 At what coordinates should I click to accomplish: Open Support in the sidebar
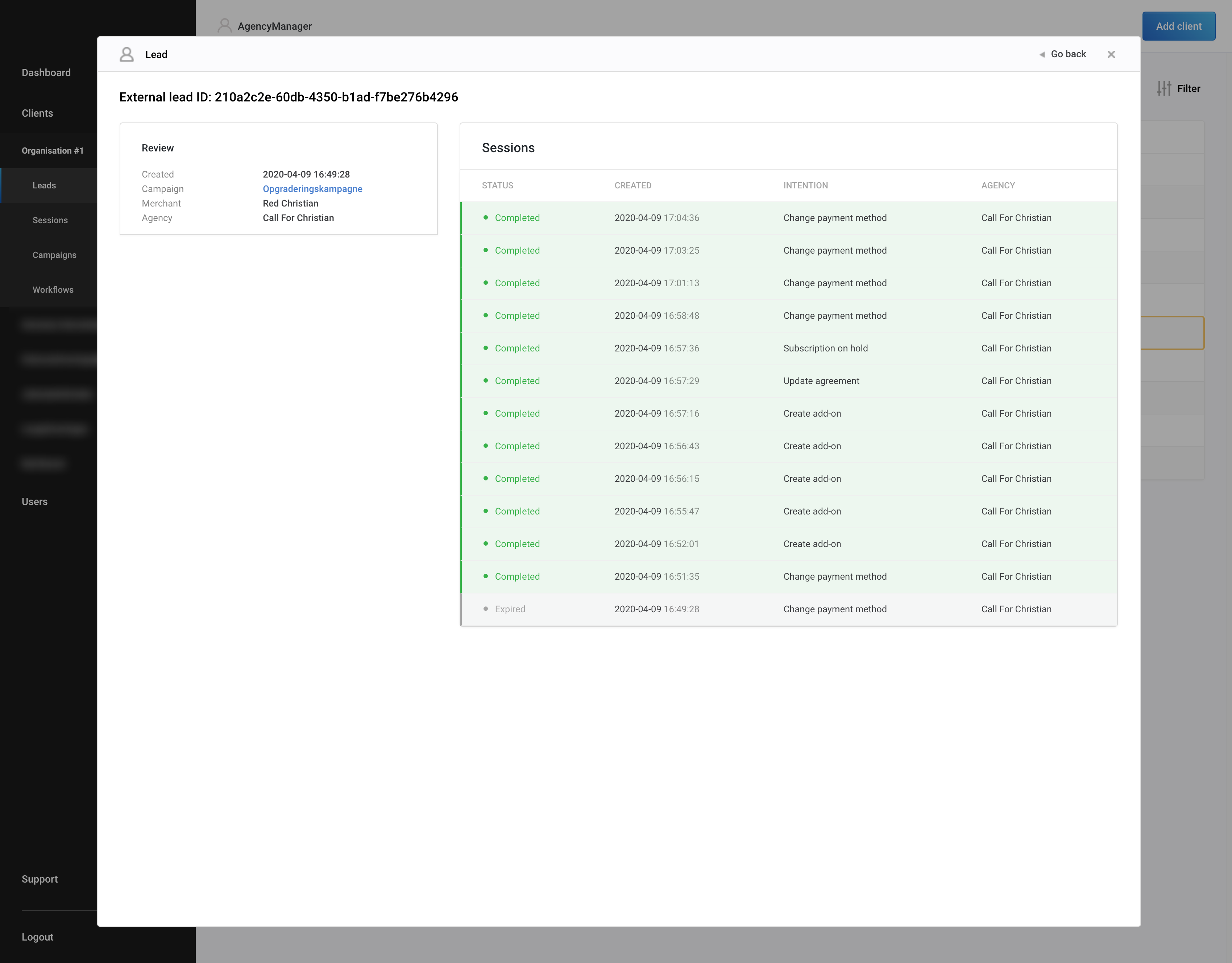coord(40,879)
